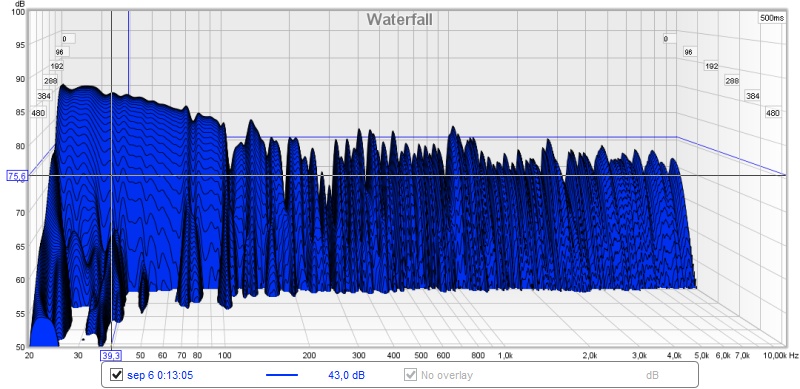The height and width of the screenshot is (389, 800).
Task: Click the 100 Hz frequency axis label
Action: click(224, 355)
